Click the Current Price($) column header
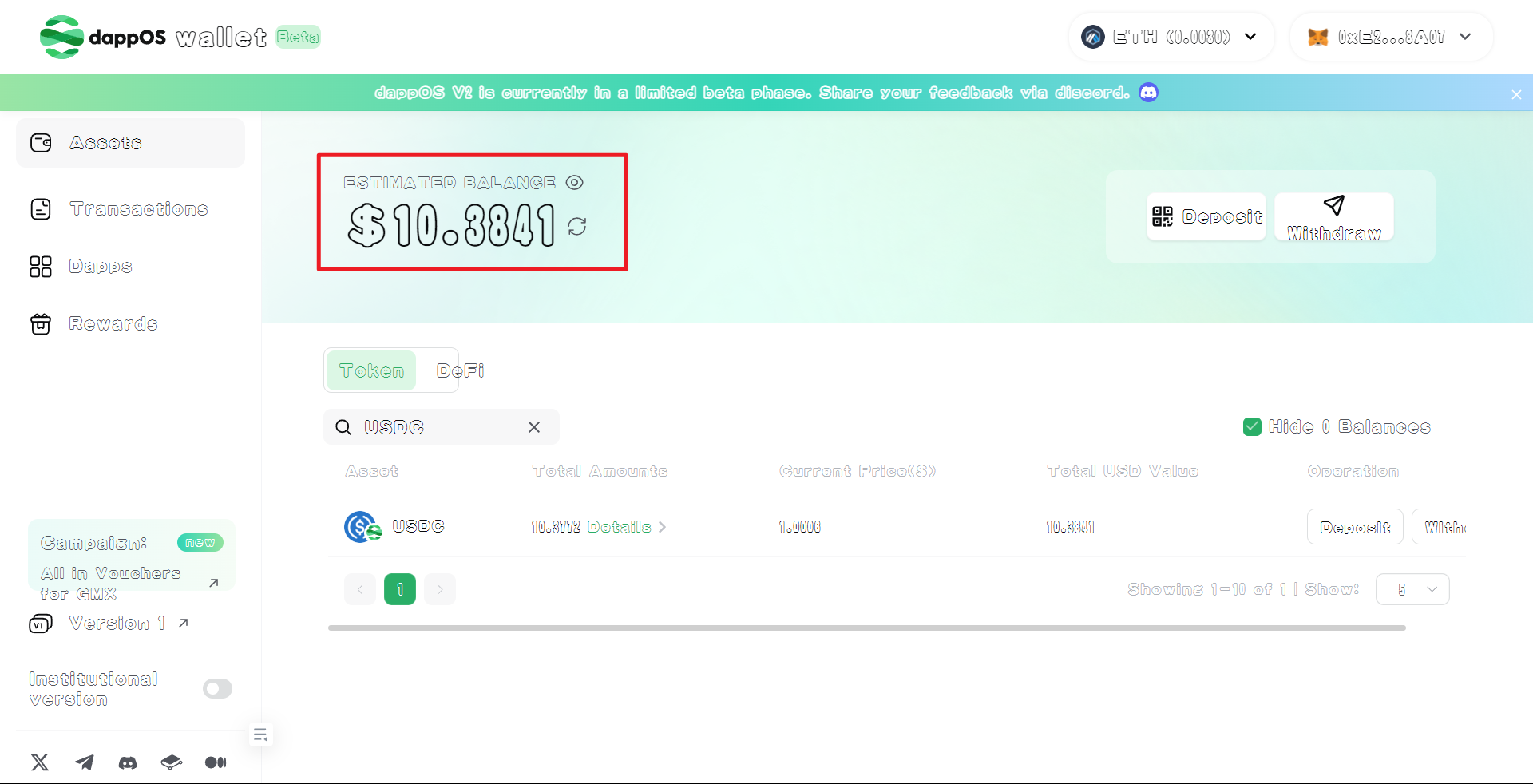1533x784 pixels. point(858,471)
